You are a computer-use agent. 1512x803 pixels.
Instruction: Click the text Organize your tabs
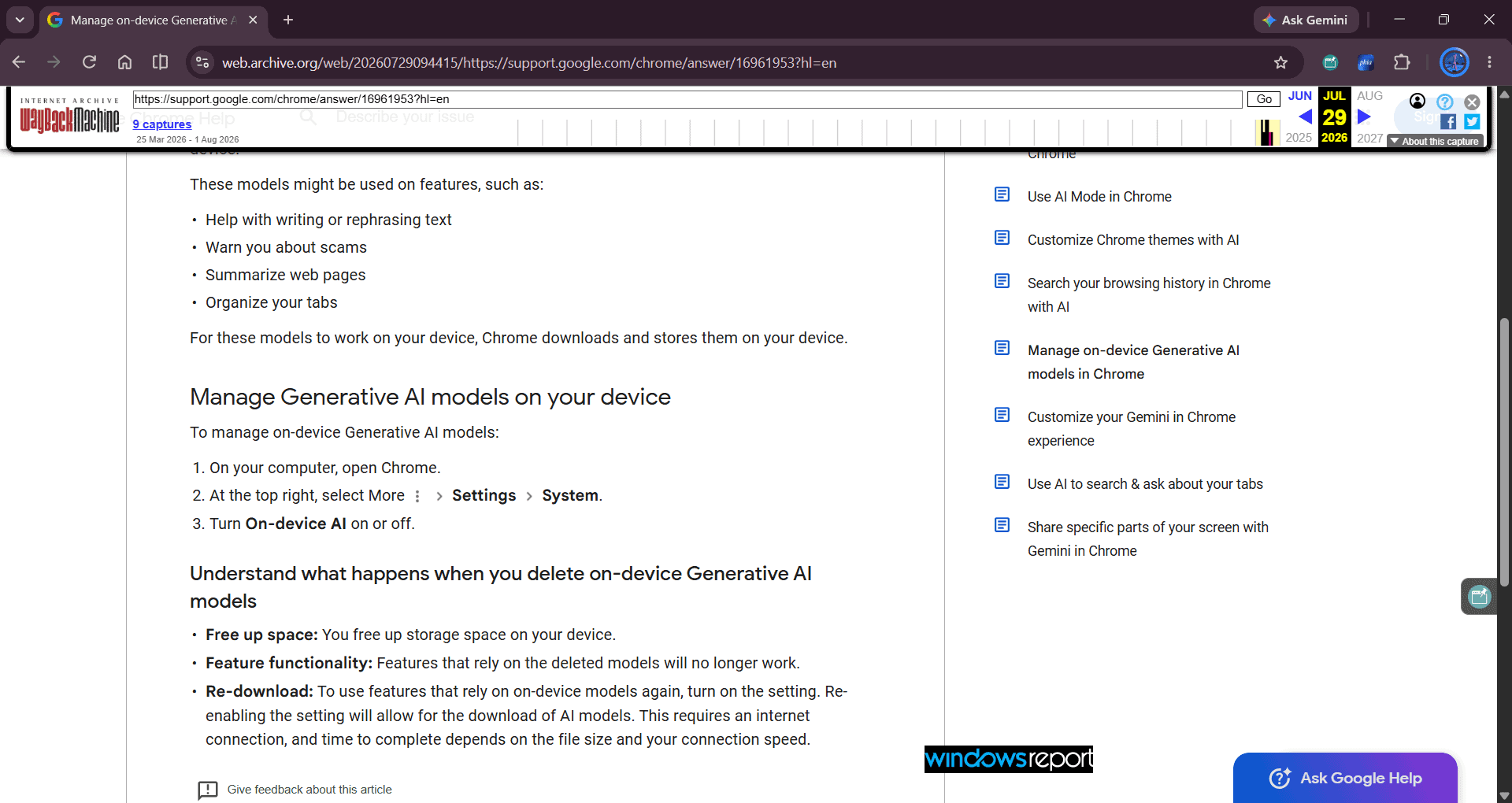(x=271, y=302)
